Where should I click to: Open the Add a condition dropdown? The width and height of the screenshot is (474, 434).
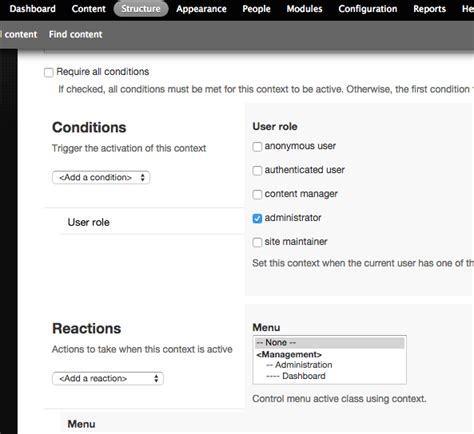(x=101, y=177)
